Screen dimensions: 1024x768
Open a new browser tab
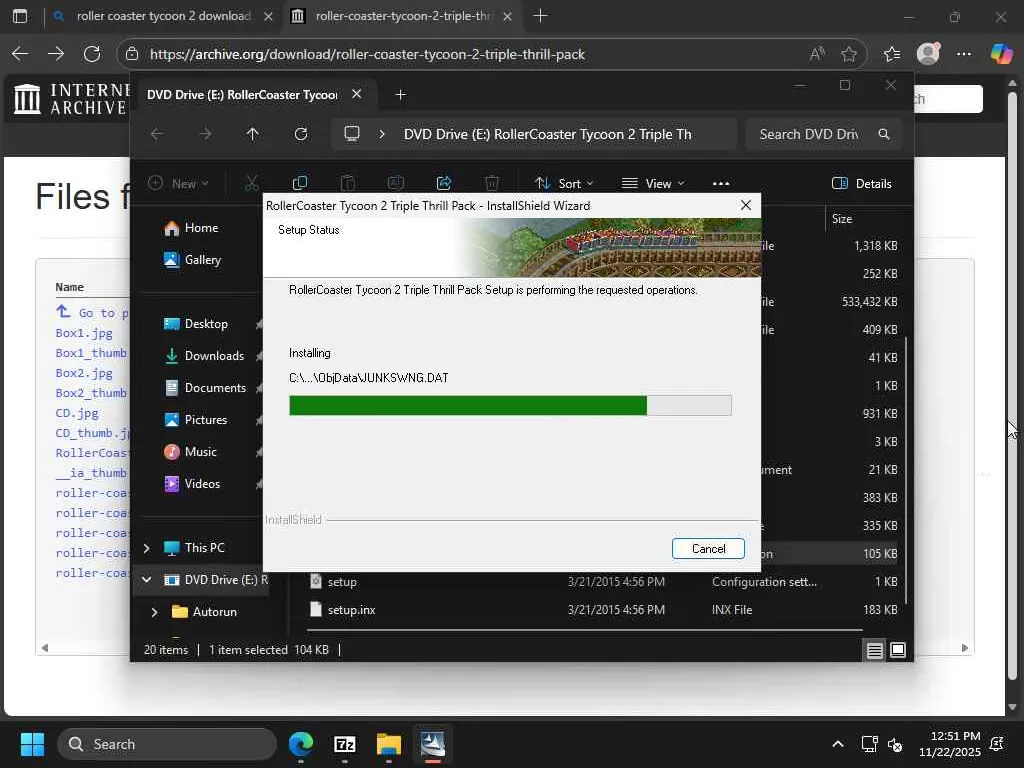coord(541,16)
